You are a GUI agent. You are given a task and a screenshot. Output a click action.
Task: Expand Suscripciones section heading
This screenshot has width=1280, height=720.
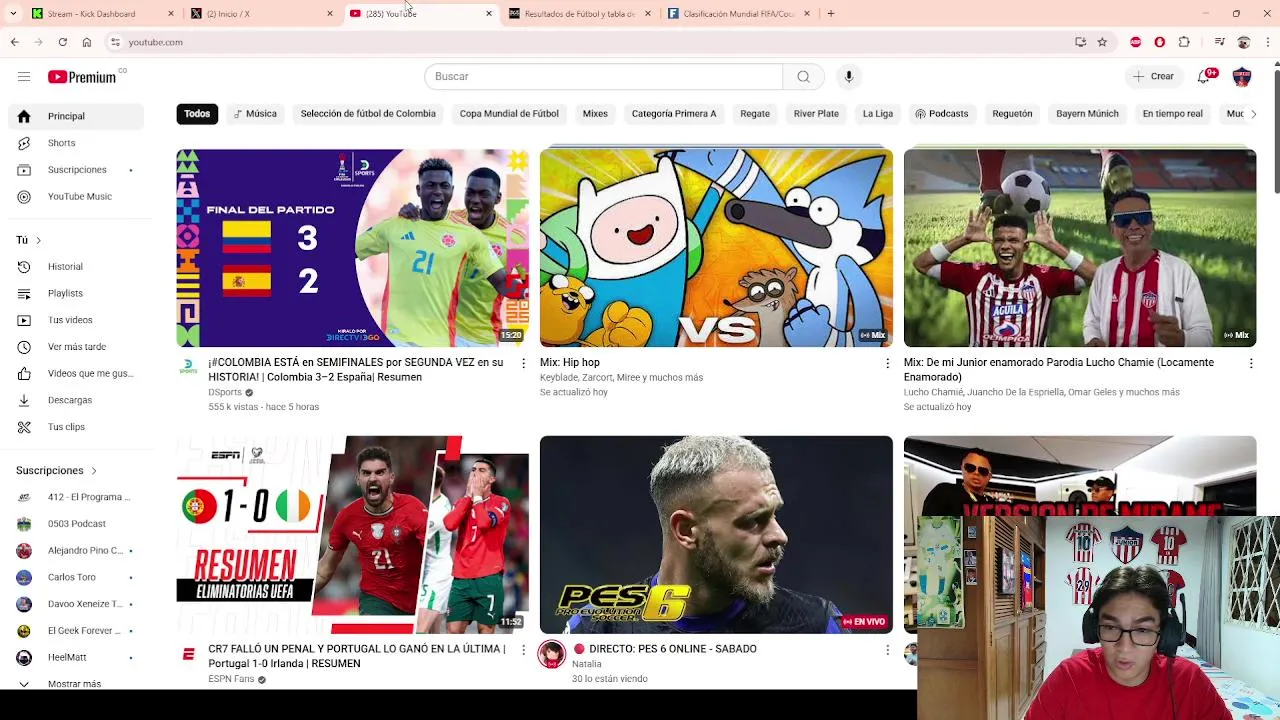click(57, 471)
